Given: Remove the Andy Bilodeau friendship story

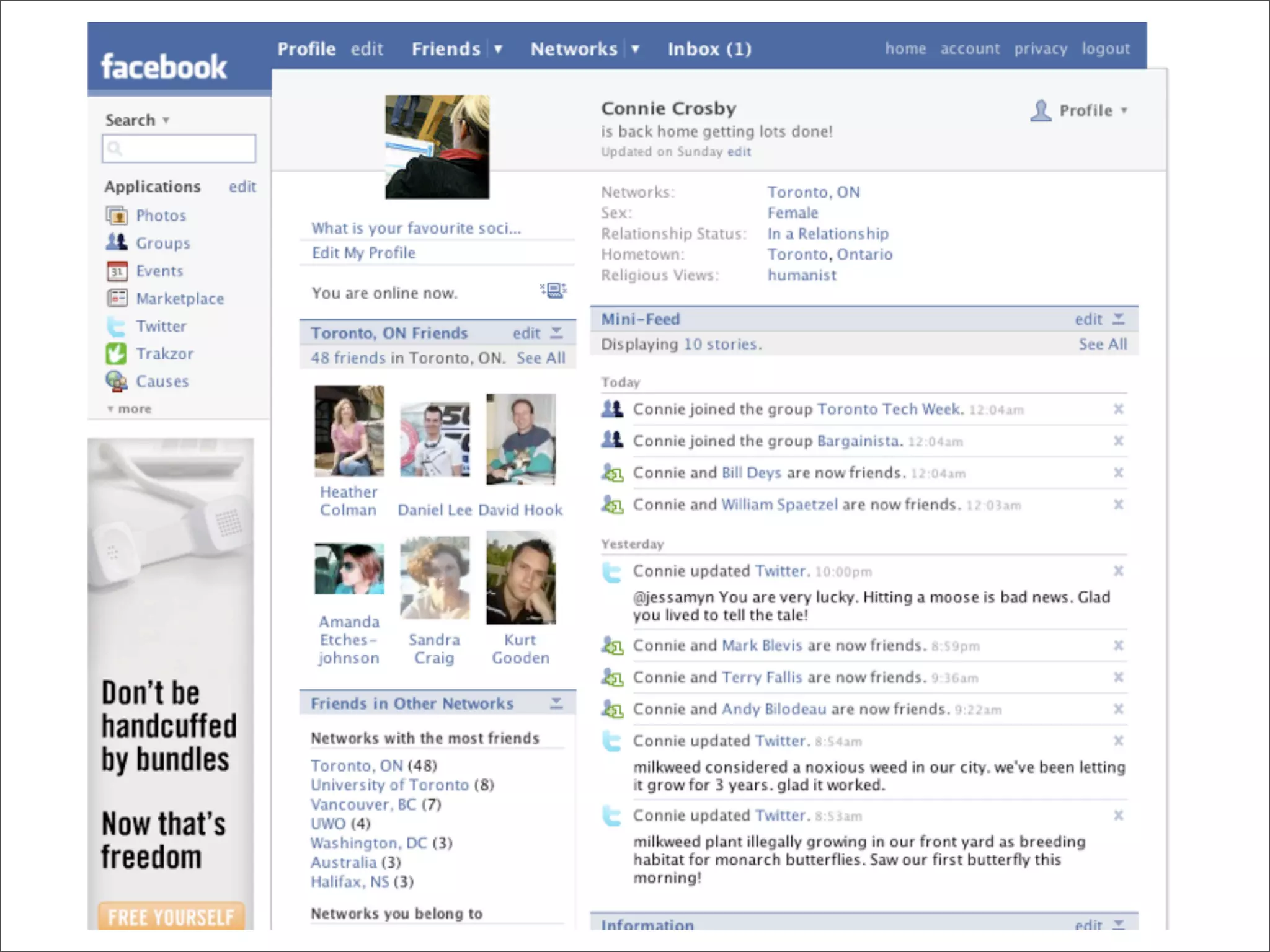Looking at the screenshot, I should pos(1118,709).
